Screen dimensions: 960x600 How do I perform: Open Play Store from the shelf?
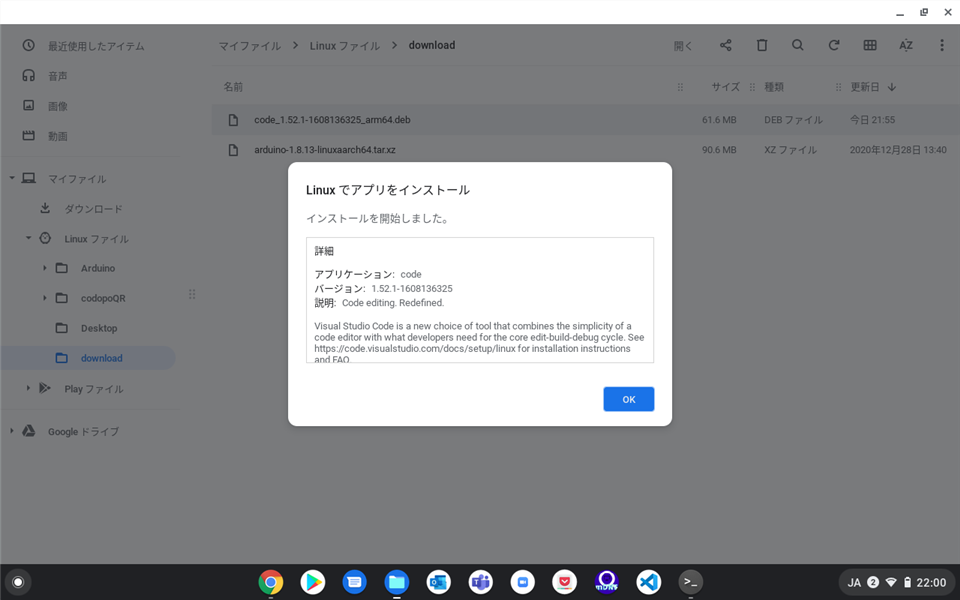(x=312, y=582)
